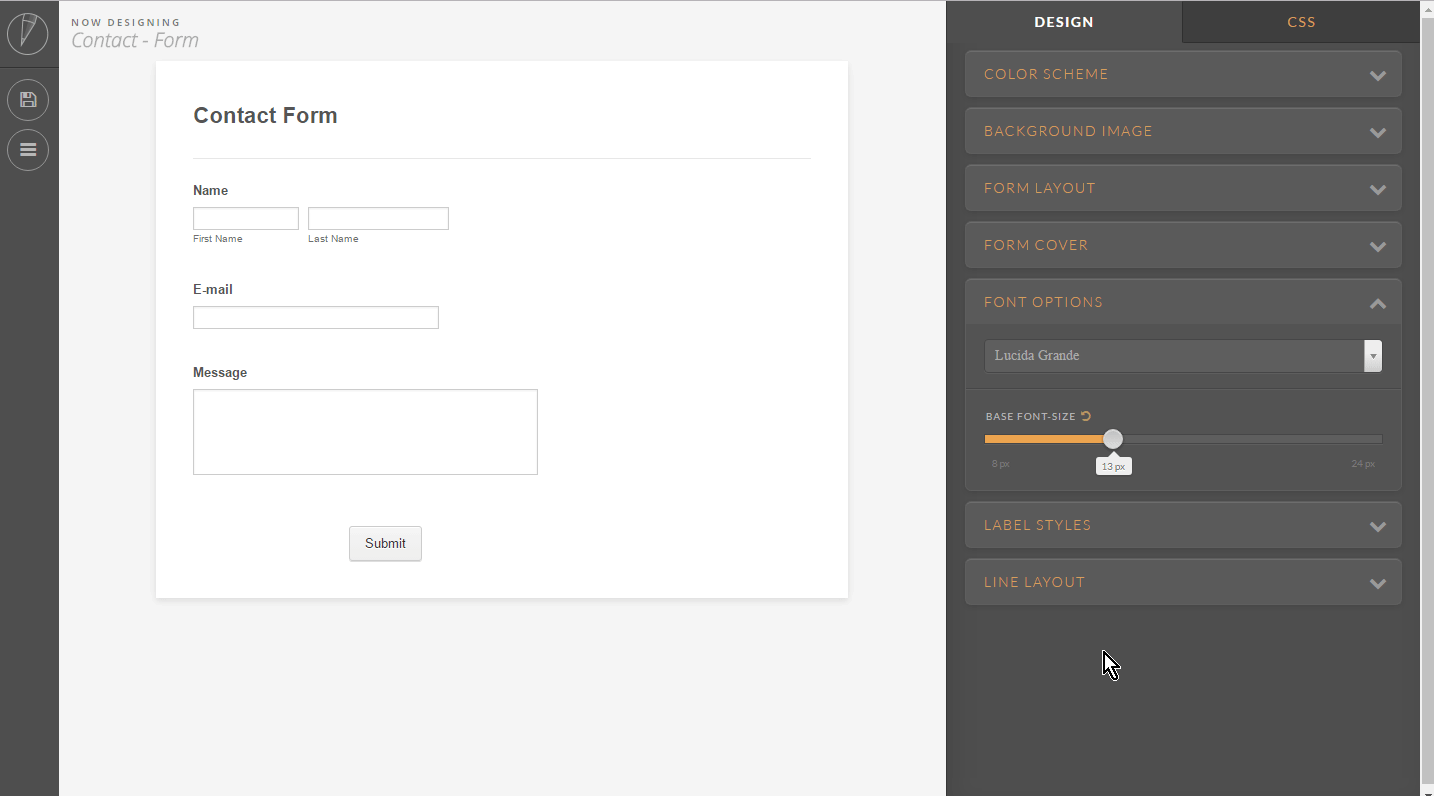Switch to the CSS tab

1301,22
